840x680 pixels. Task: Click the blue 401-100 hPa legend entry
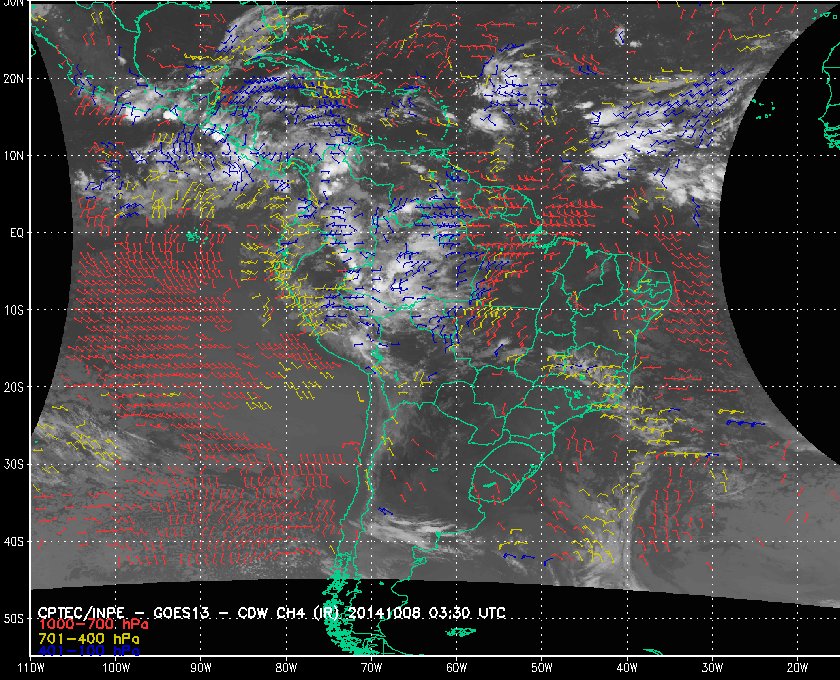click(x=88, y=651)
